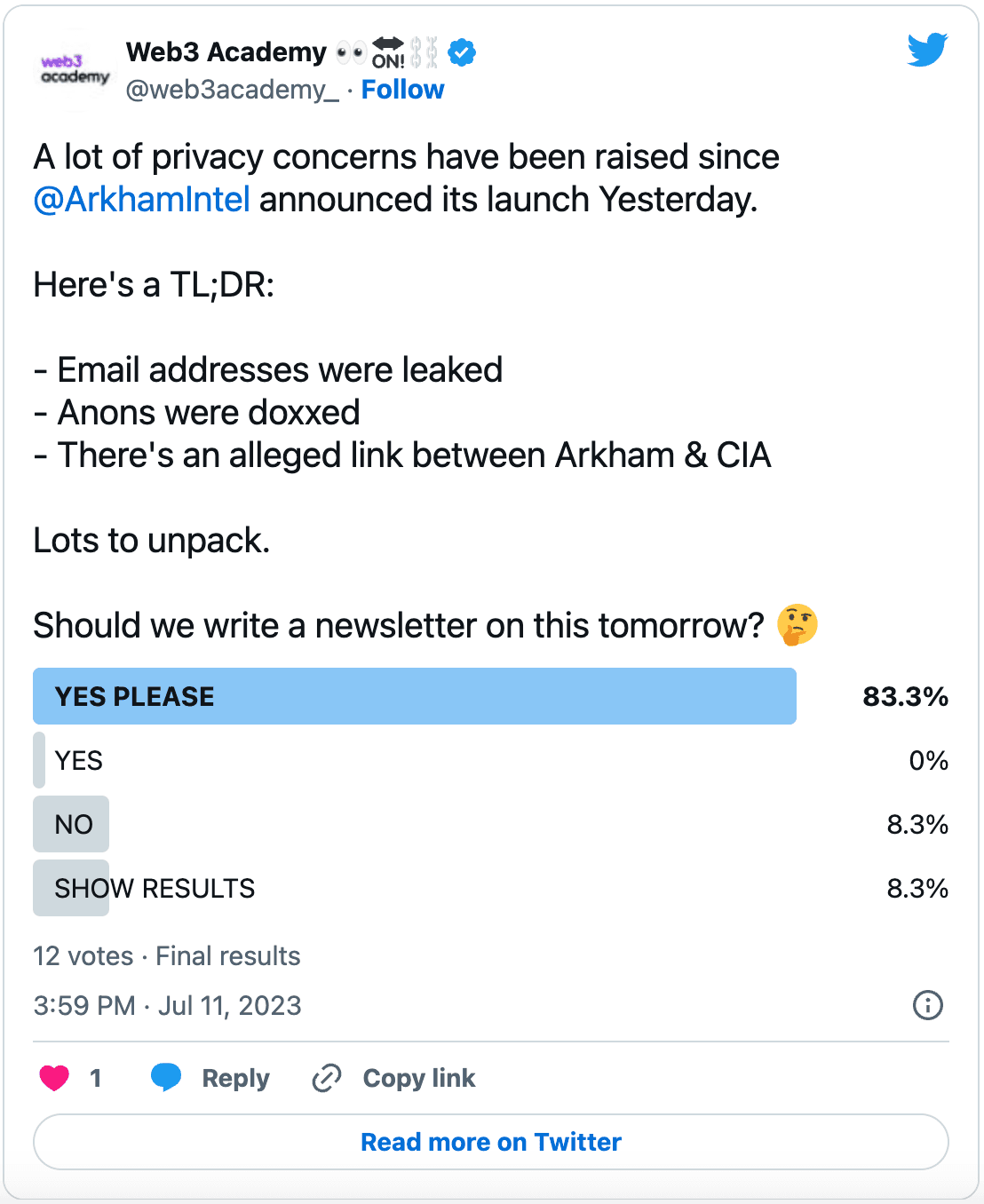The image size is (984, 1204).
Task: Click the blue reply bubble icon
Action: 166,1077
